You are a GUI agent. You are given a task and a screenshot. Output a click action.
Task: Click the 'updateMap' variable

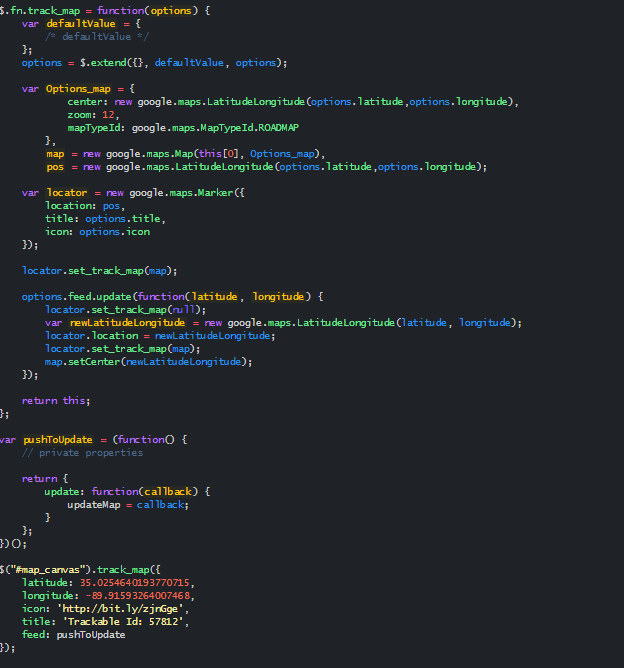[94, 505]
